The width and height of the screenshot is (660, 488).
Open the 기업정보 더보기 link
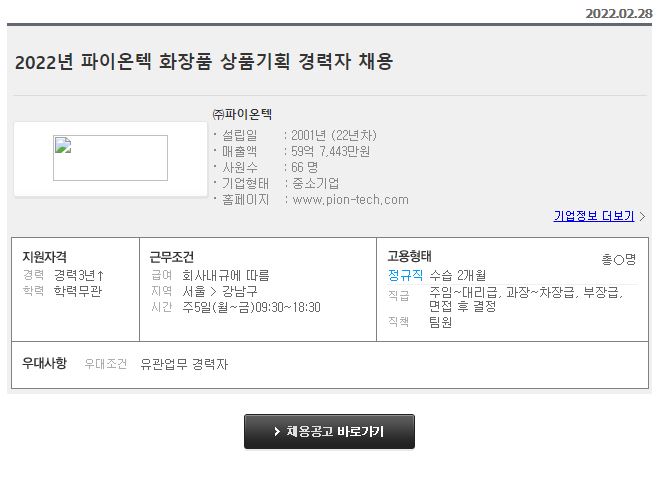click(593, 216)
